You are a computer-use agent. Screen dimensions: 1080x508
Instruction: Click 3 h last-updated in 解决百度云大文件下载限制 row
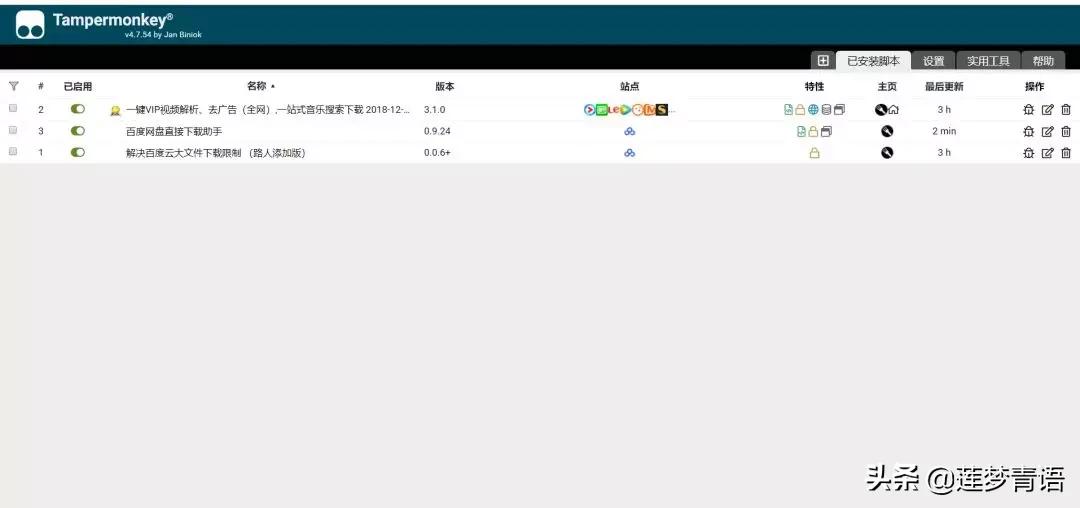coord(944,153)
